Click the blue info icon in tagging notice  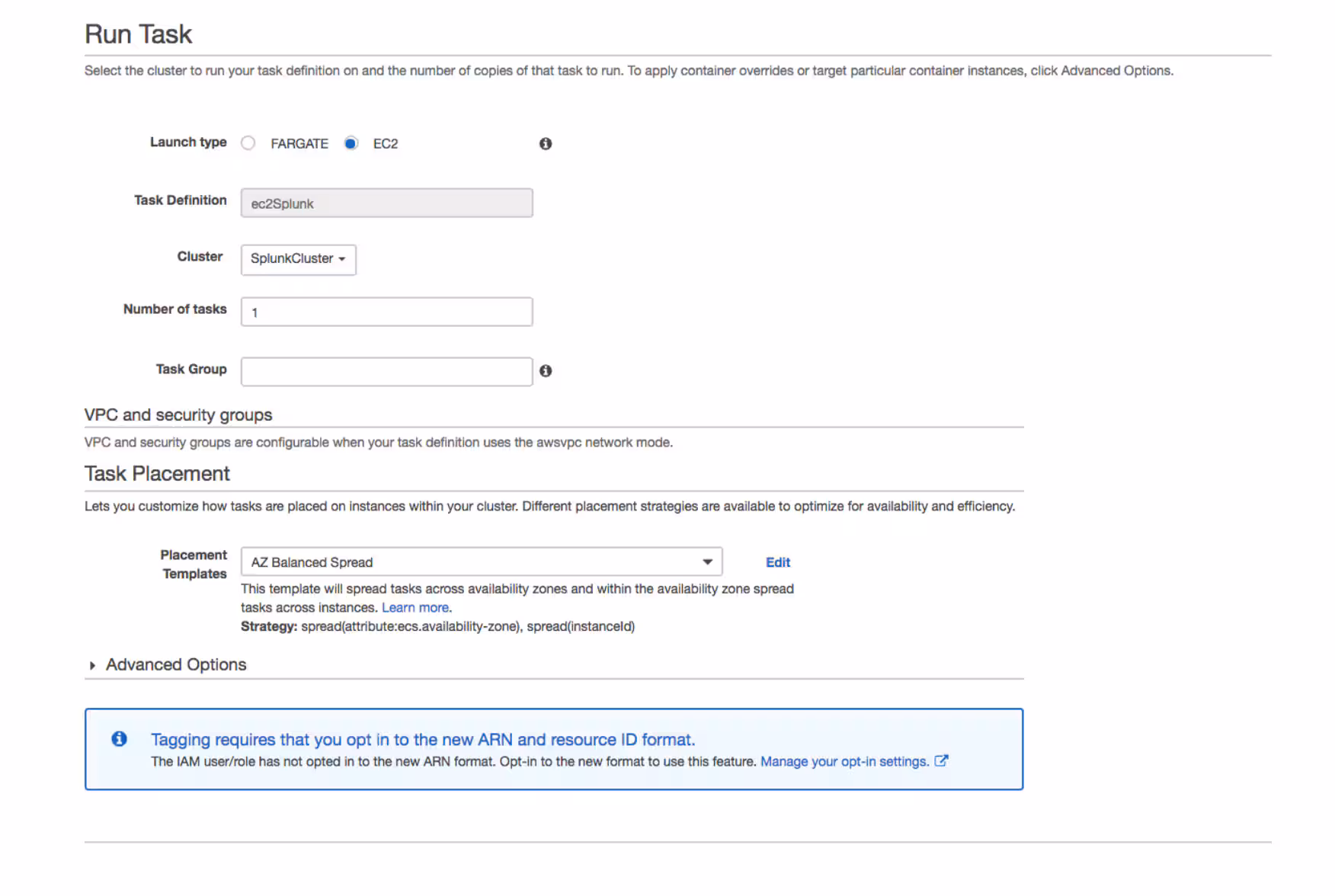(120, 739)
